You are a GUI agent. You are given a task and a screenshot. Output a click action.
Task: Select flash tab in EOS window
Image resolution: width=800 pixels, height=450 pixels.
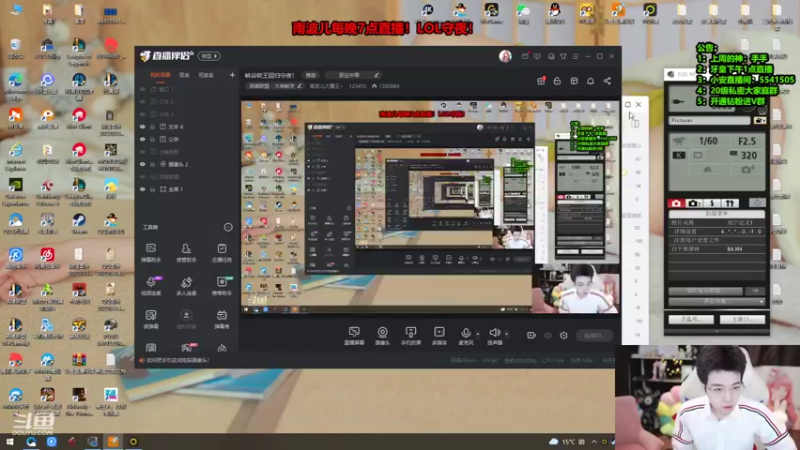pyautogui.click(x=712, y=203)
